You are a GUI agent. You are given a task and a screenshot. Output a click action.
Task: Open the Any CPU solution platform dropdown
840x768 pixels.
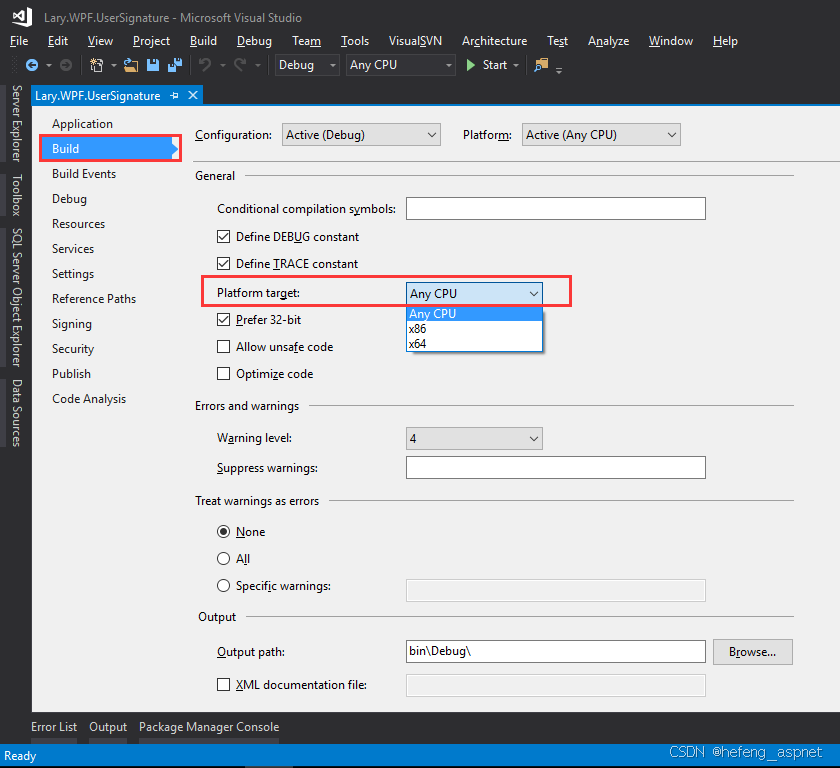(x=401, y=65)
